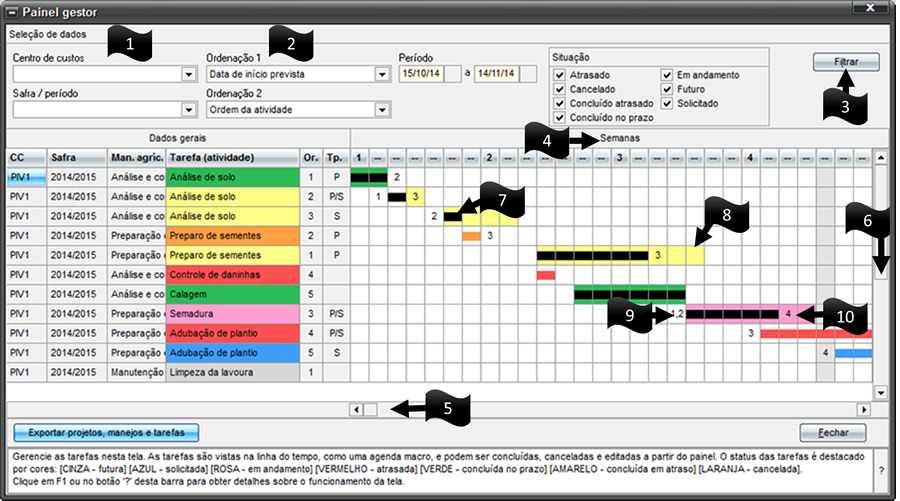Toggle the Em andamento checkbox
900x501 pixels.
point(667,75)
